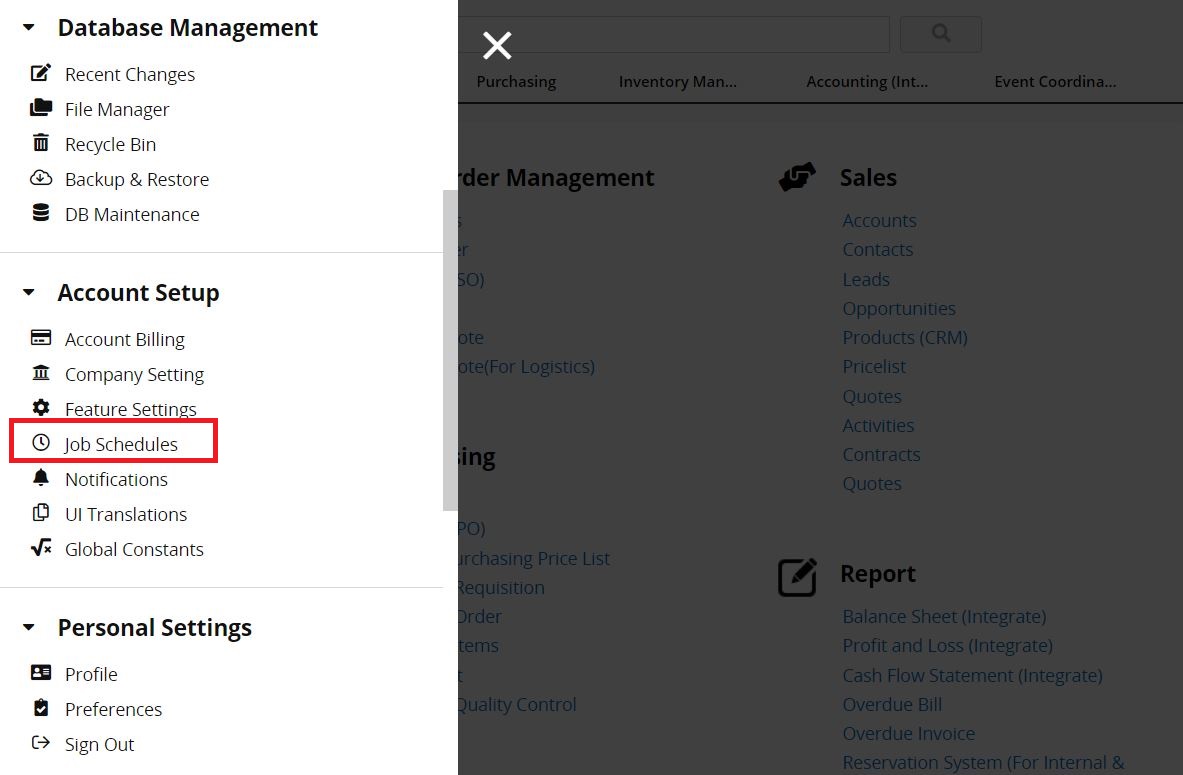The height and width of the screenshot is (775, 1183).
Task: Switch to the Purchasing tab
Action: coord(516,81)
